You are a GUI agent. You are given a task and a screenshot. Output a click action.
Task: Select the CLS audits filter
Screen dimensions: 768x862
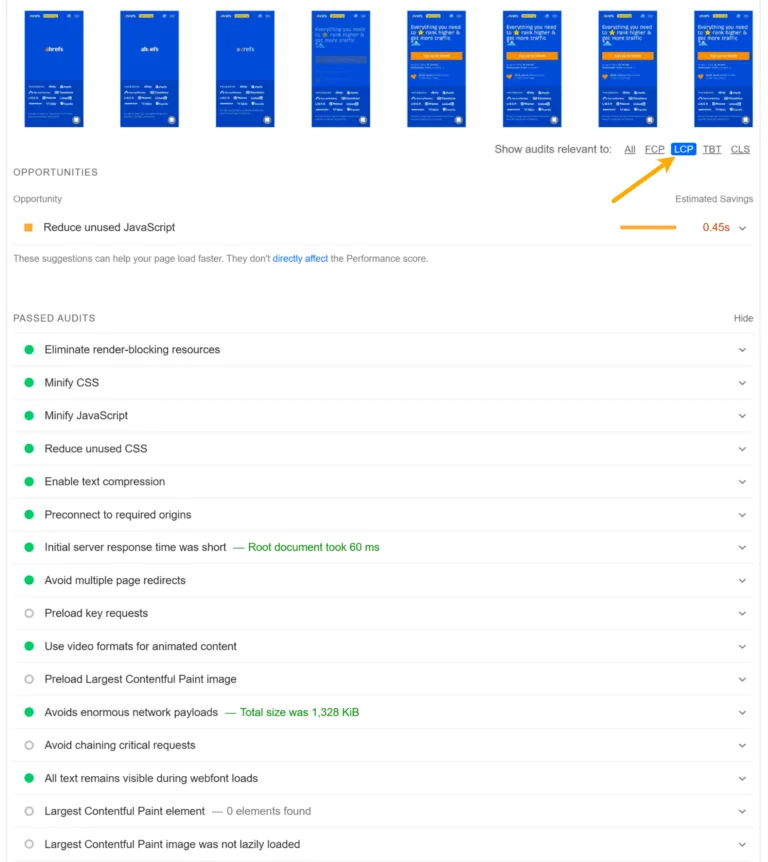pyautogui.click(x=740, y=150)
